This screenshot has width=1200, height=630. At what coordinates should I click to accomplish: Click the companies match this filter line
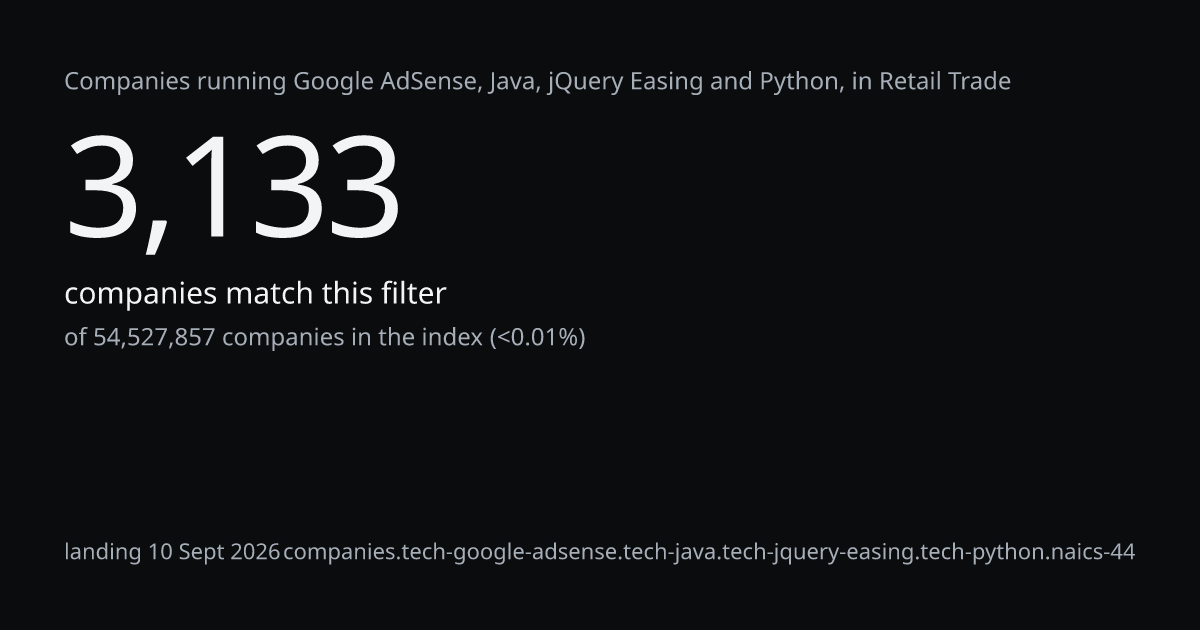(255, 294)
